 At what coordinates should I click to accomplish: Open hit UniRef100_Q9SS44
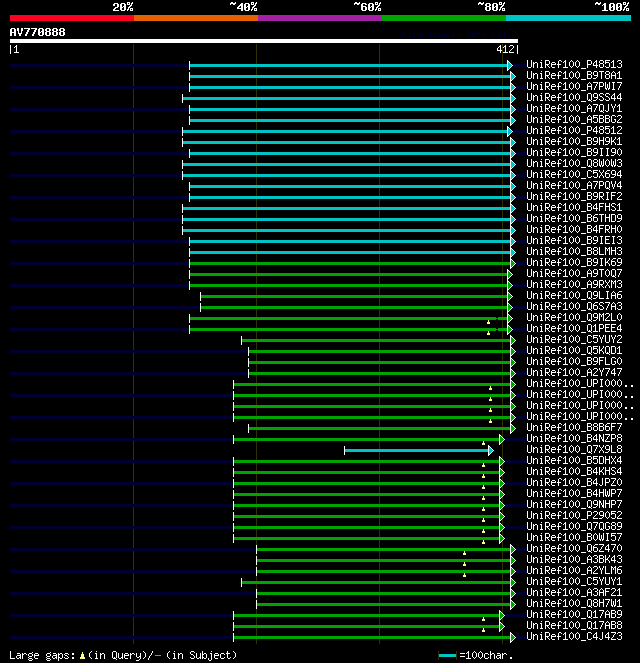click(574, 97)
